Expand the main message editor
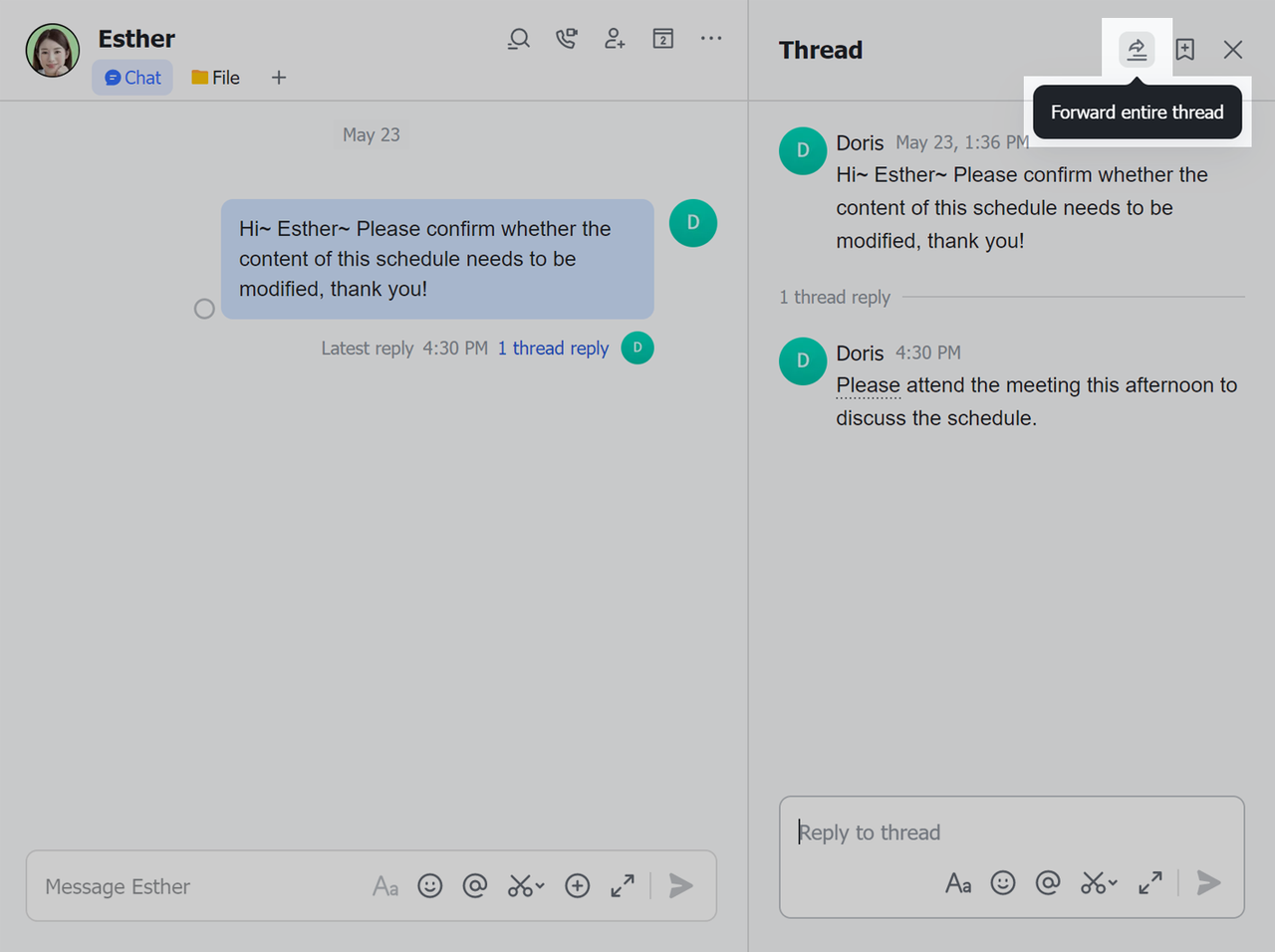This screenshot has width=1275, height=952. (x=623, y=885)
